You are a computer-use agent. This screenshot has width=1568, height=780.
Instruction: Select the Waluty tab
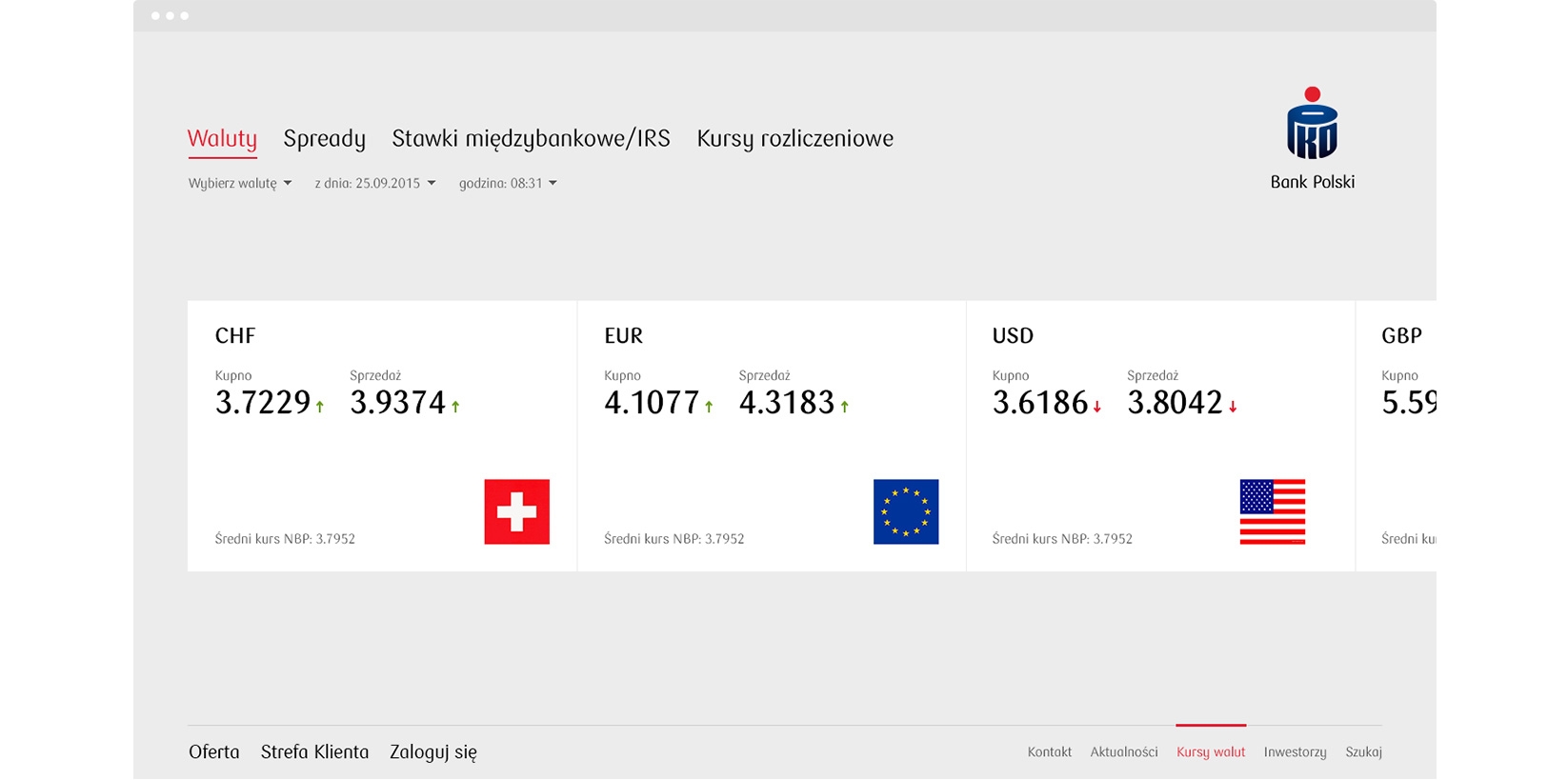pos(222,139)
